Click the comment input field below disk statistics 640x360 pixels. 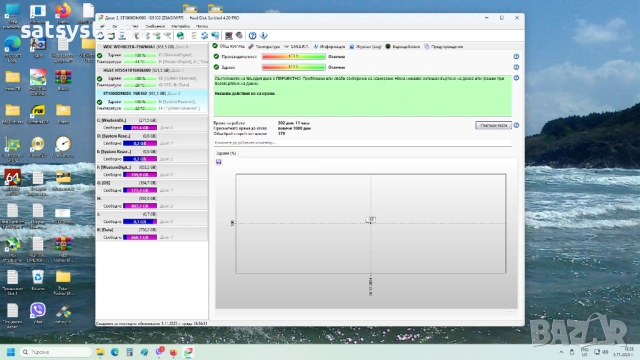(x=362, y=143)
